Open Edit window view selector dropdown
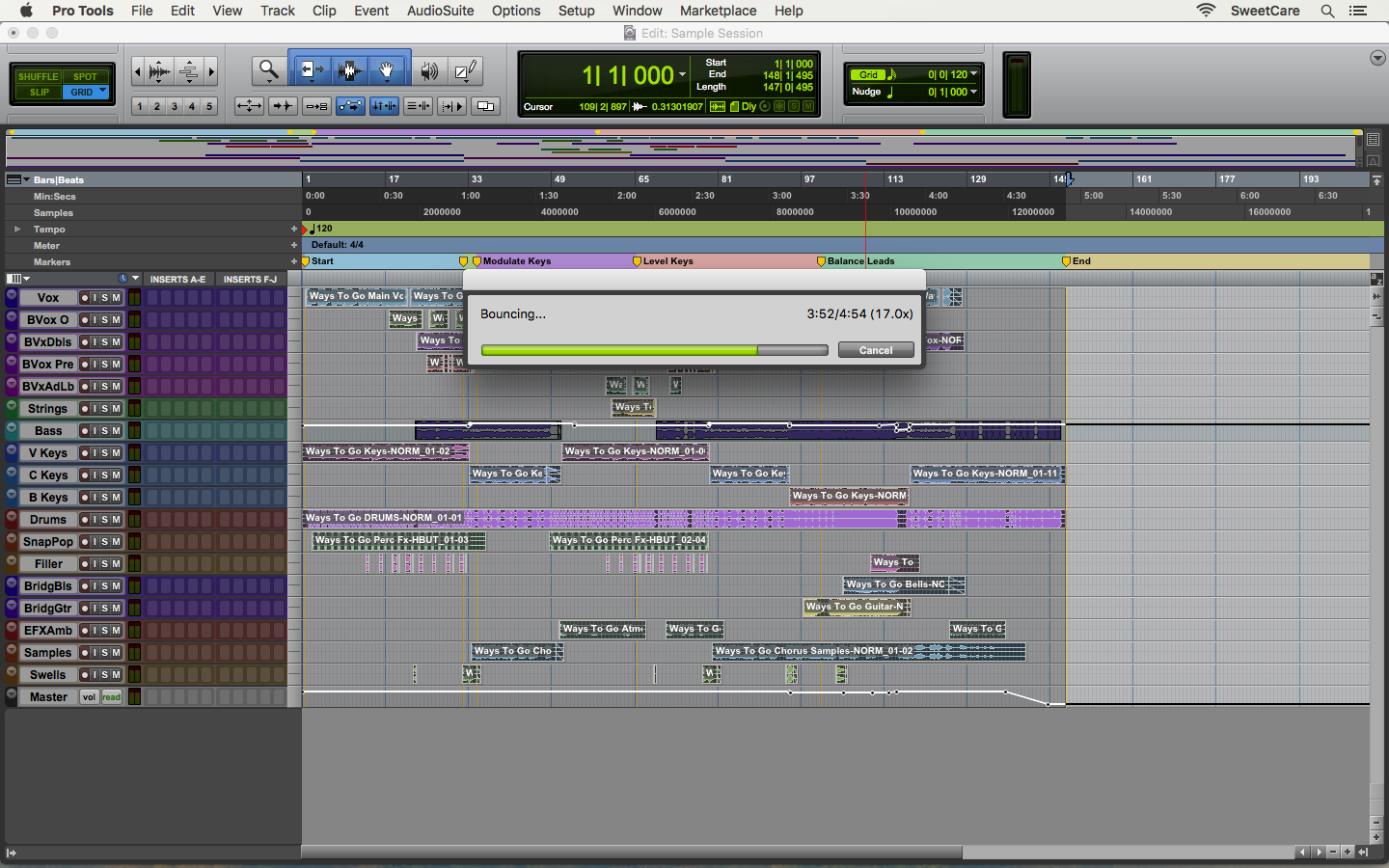 tap(18, 279)
